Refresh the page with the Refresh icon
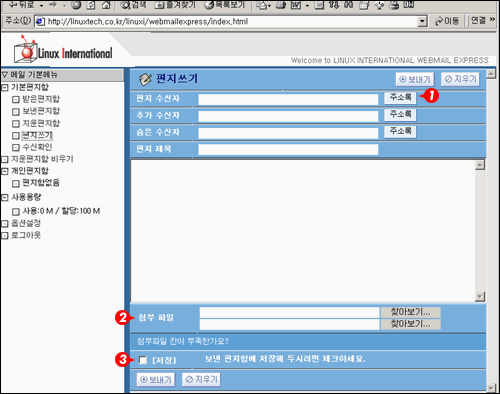The image size is (500, 394). pyautogui.click(x=91, y=5)
